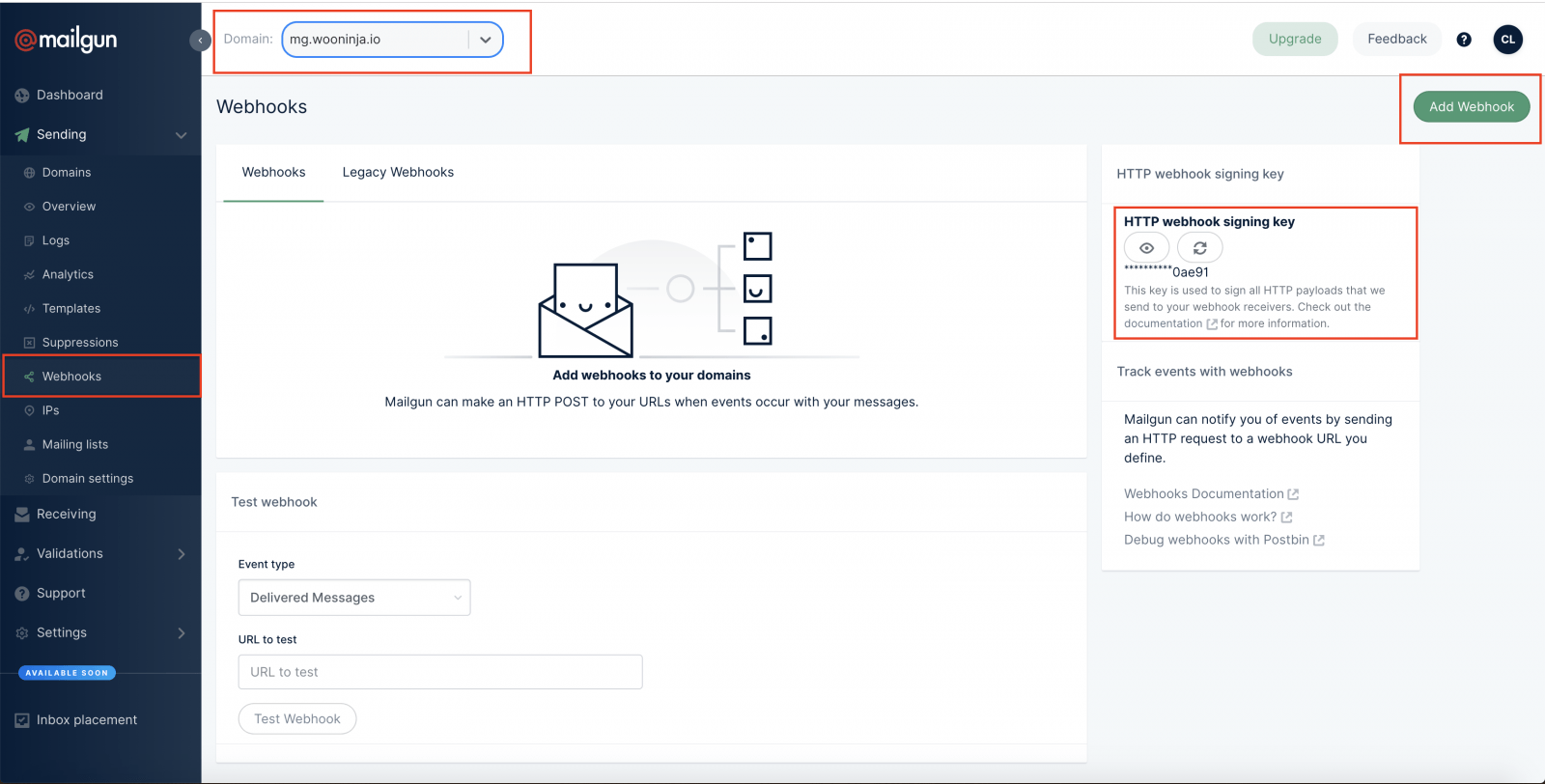Collapse the Sending section chevron

181,135
